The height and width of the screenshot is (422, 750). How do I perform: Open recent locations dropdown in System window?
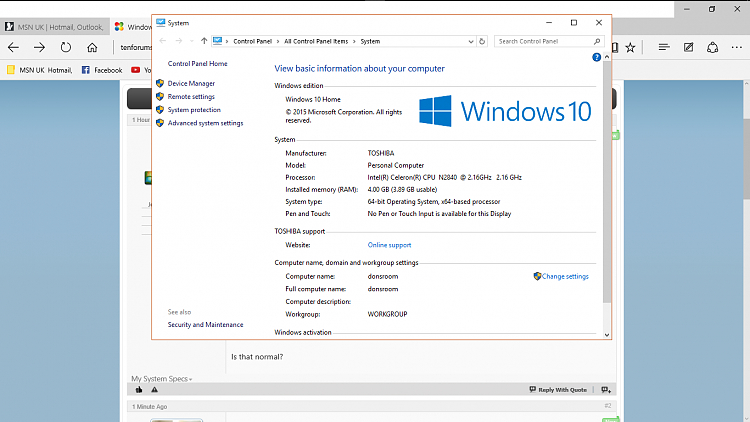191,41
